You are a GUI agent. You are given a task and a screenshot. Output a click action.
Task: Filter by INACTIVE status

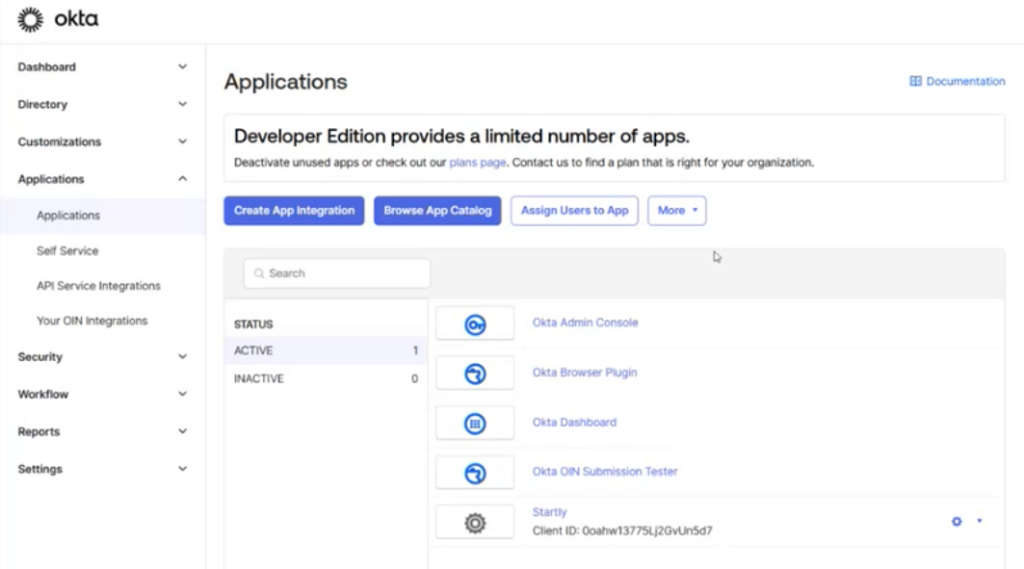(x=326, y=378)
